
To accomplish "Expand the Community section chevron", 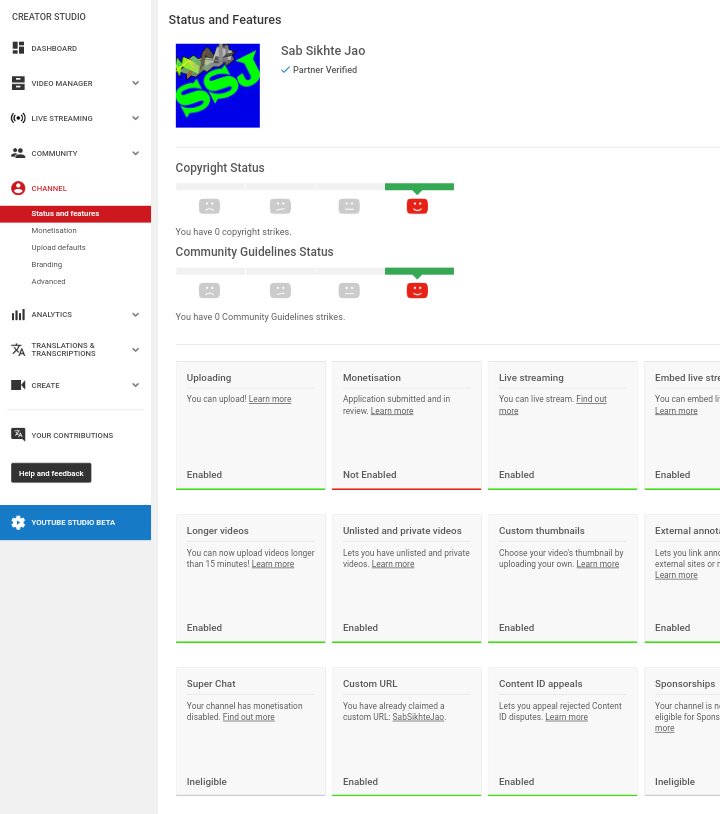I will pyautogui.click(x=135, y=153).
